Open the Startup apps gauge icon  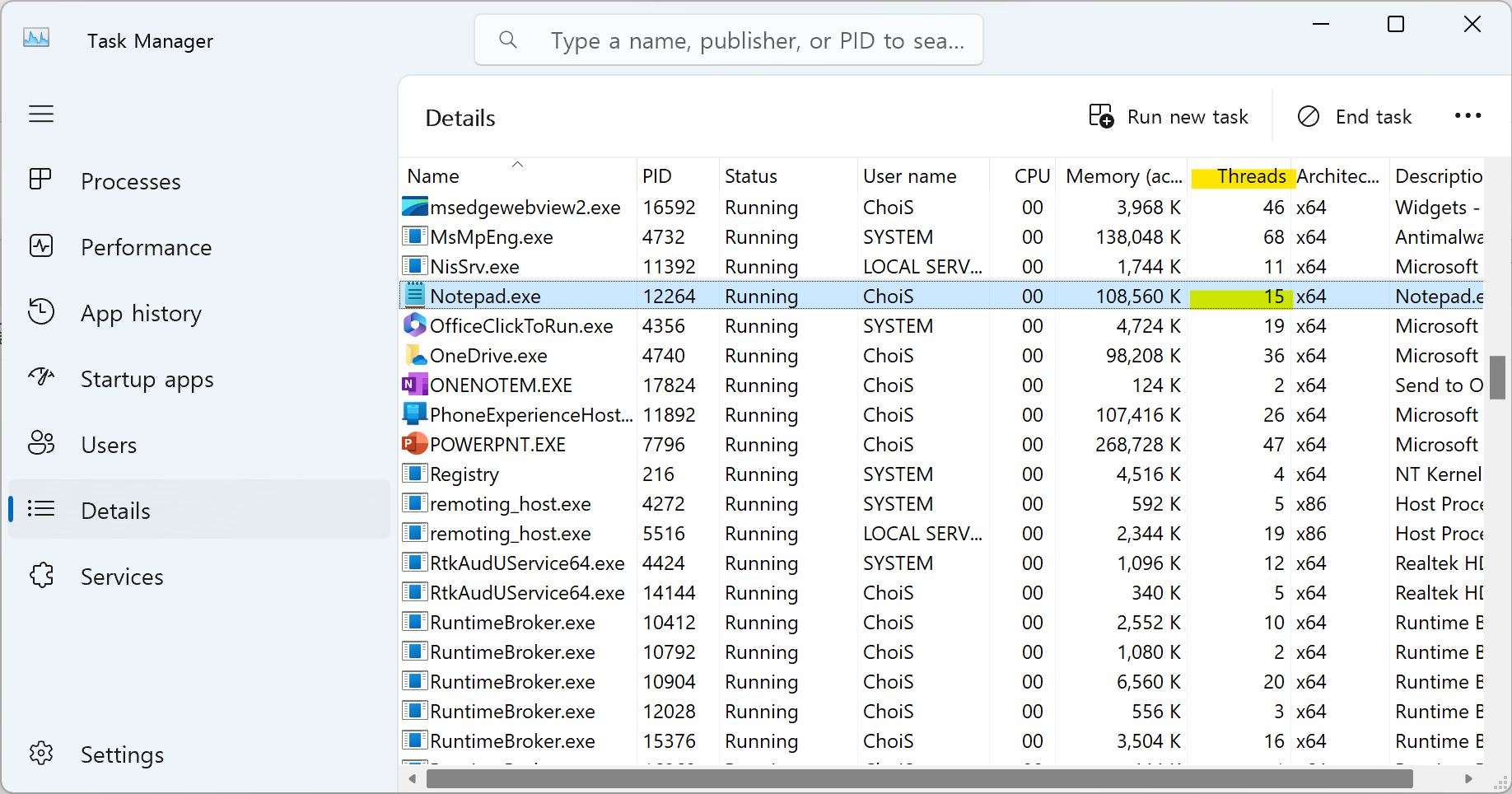pos(41,377)
